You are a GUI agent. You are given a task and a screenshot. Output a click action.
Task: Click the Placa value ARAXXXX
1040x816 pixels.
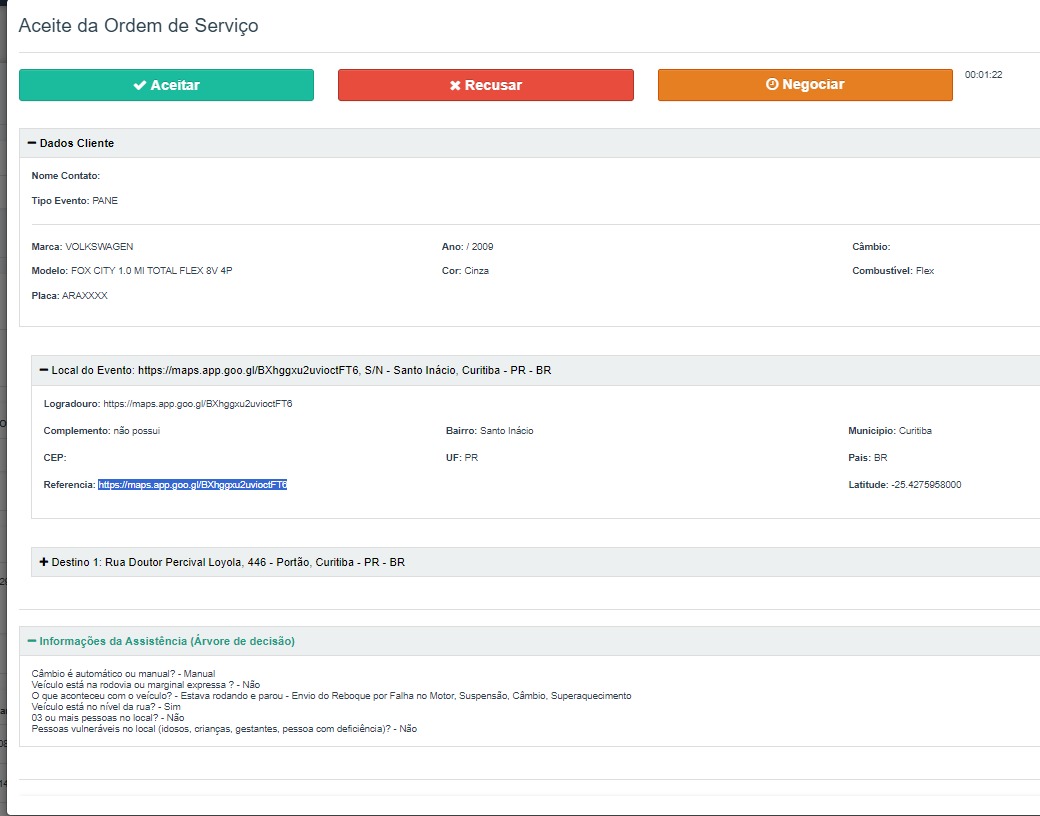coord(84,296)
